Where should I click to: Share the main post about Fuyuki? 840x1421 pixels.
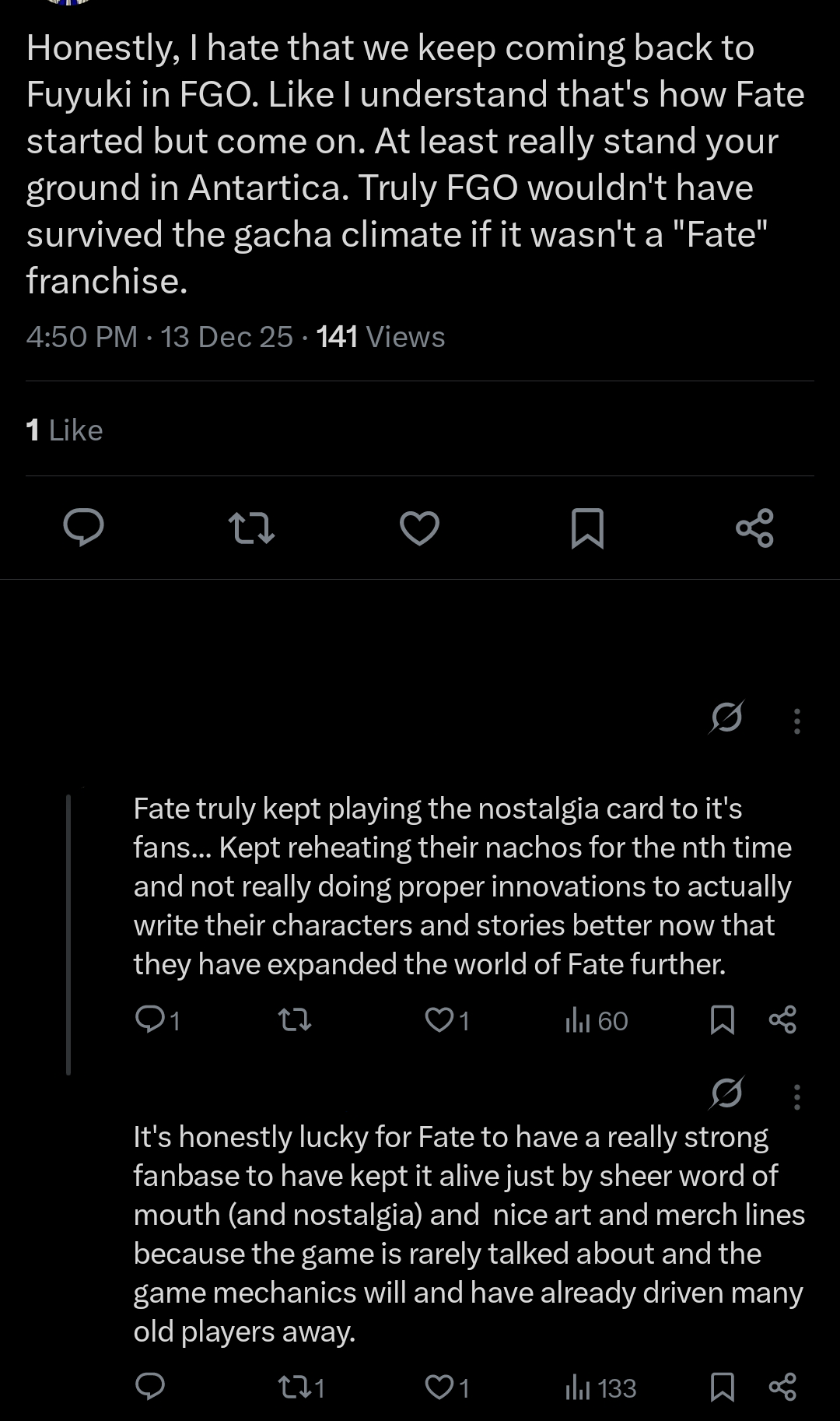pos(754,528)
